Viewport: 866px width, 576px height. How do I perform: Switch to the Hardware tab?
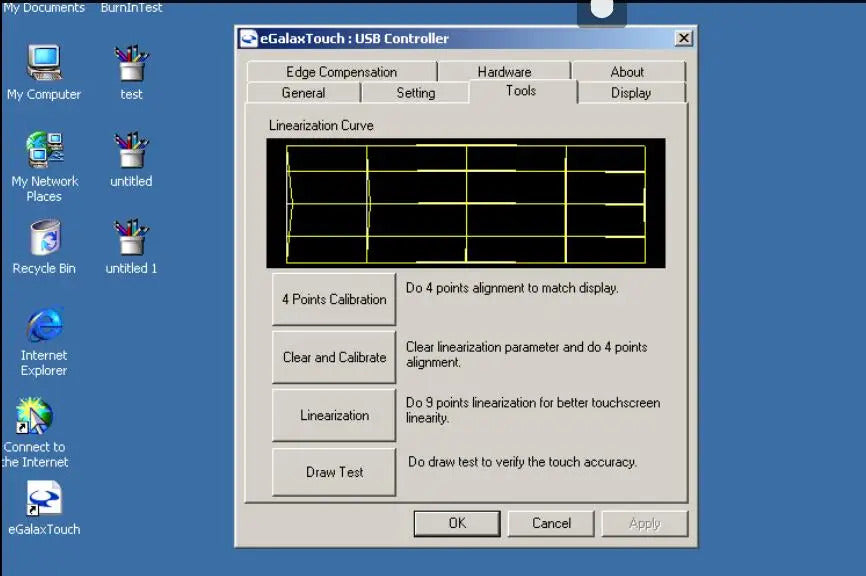[504, 72]
